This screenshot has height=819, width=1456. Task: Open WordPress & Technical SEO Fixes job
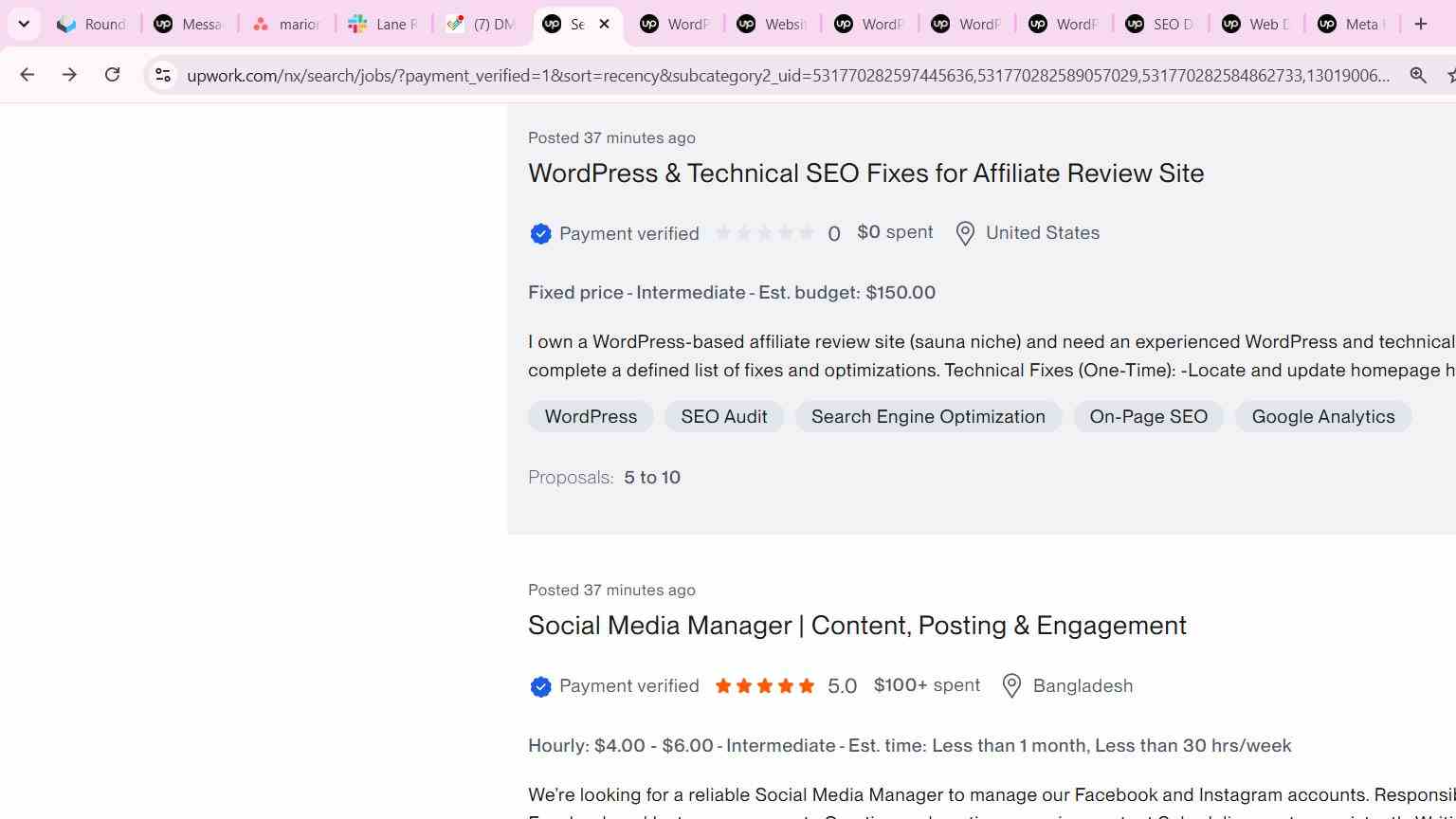pos(865,173)
